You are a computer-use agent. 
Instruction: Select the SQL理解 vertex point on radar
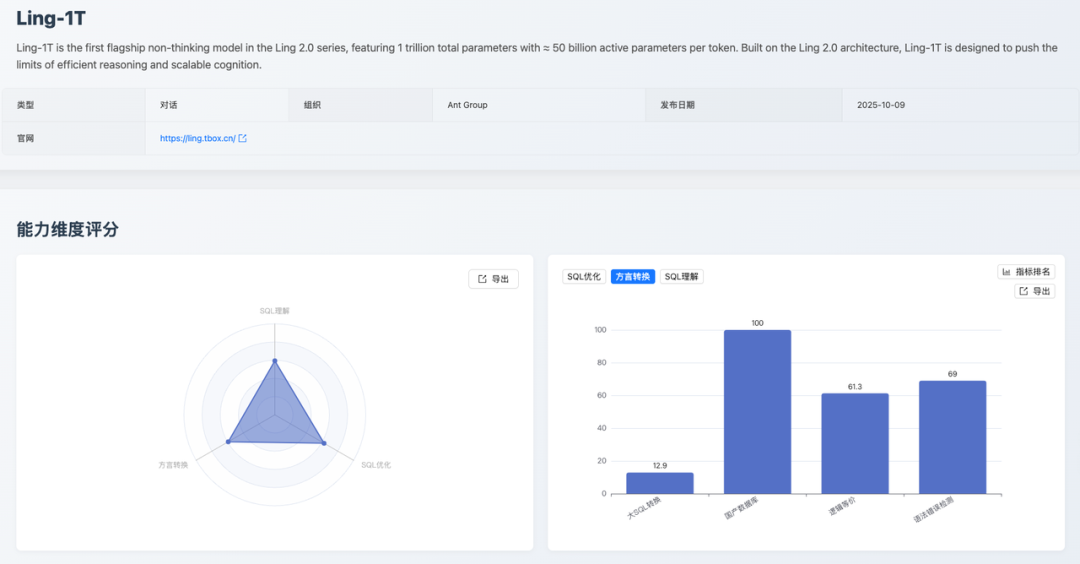click(275, 361)
